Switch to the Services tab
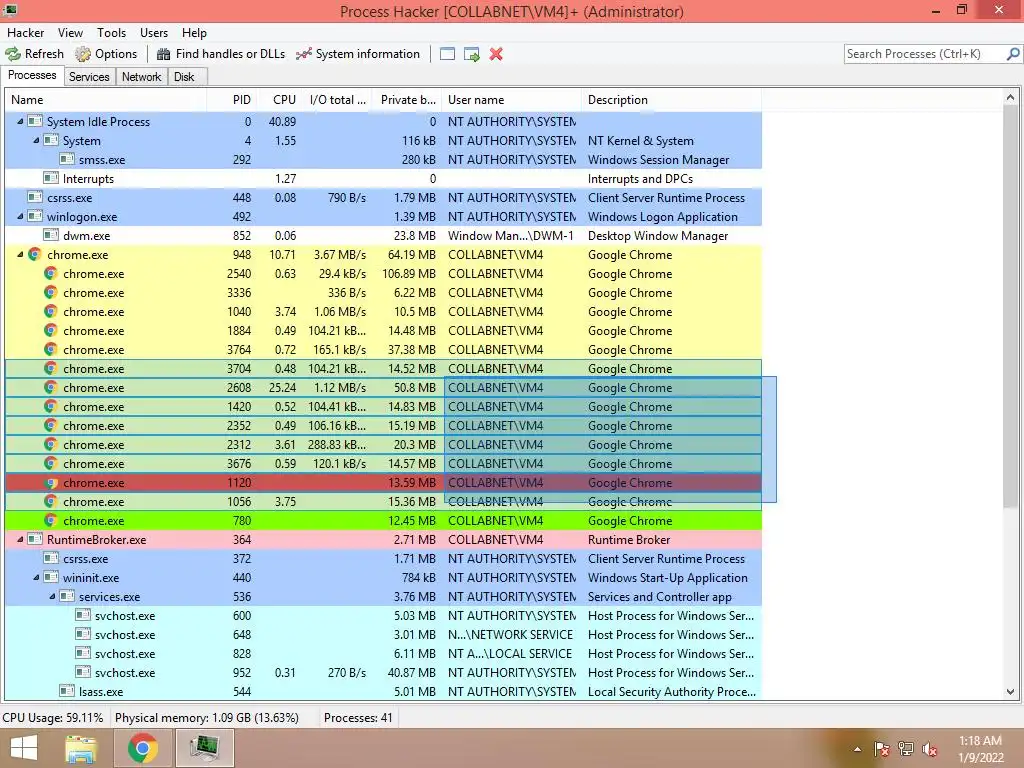Screen dimensions: 1024x768 [89, 77]
